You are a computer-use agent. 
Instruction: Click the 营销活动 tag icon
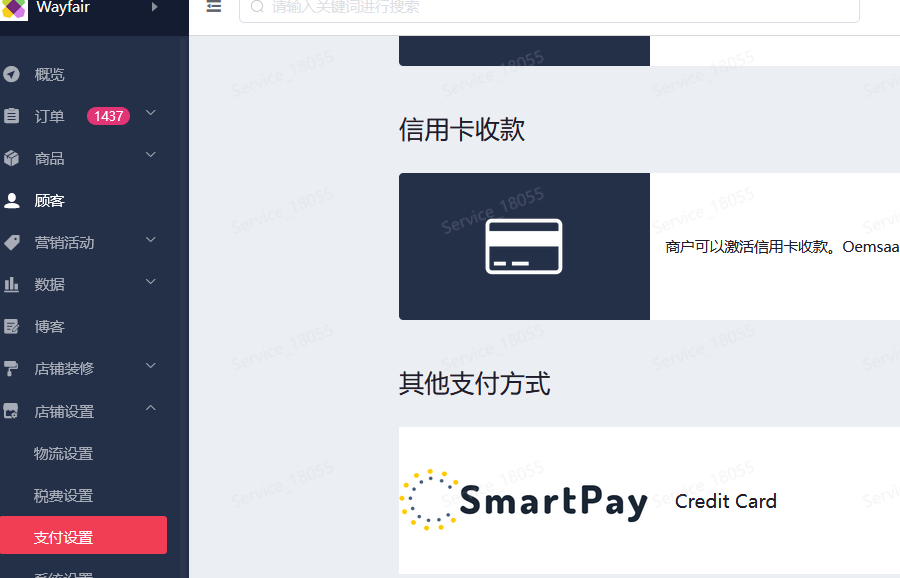(x=12, y=242)
